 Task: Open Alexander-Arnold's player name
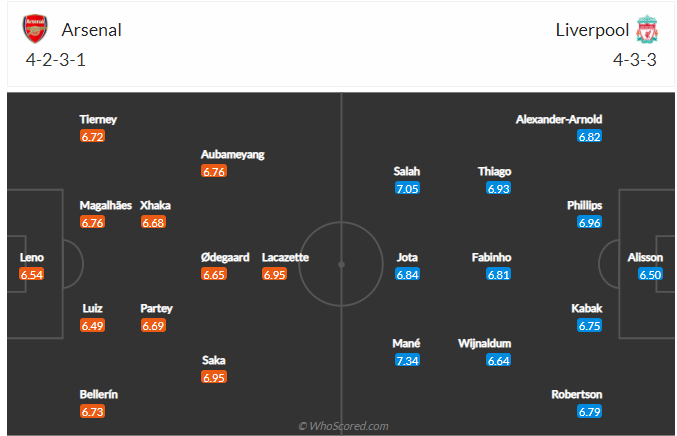coord(559,119)
